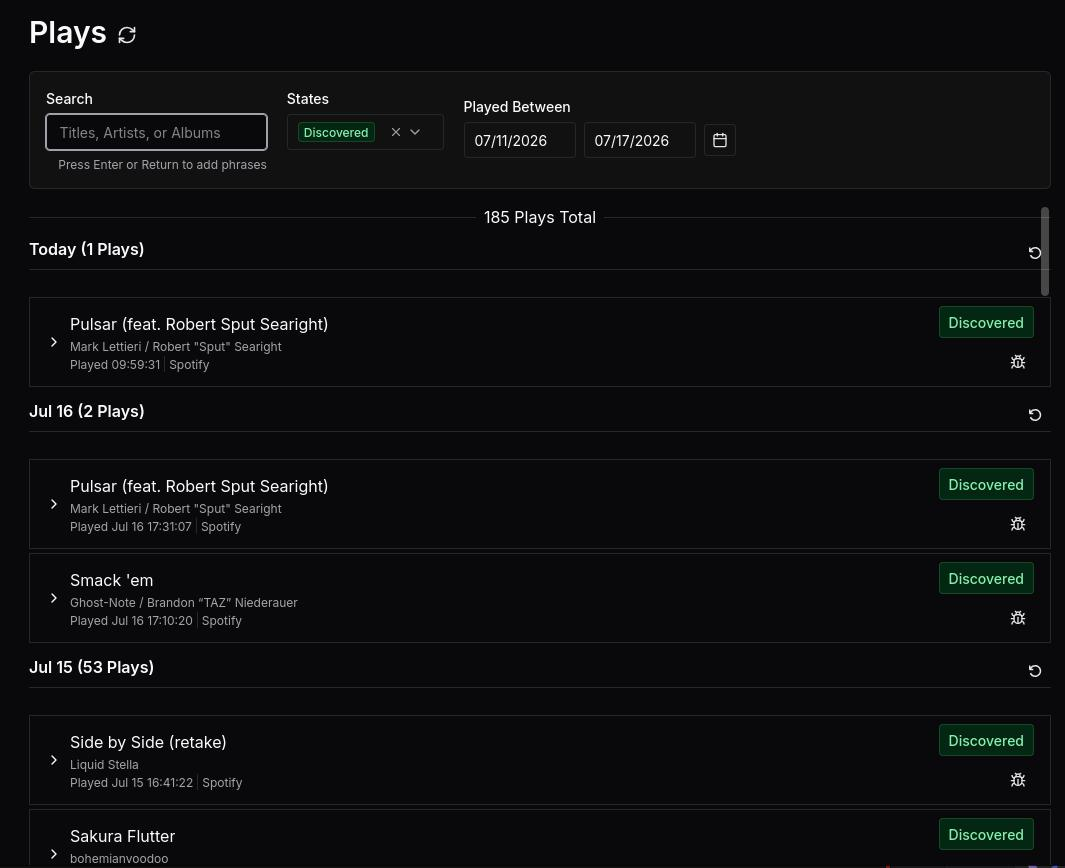The height and width of the screenshot is (868, 1065).
Task: Open debug bug icon for Jul 16 Pulsar play
Action: 1017,524
